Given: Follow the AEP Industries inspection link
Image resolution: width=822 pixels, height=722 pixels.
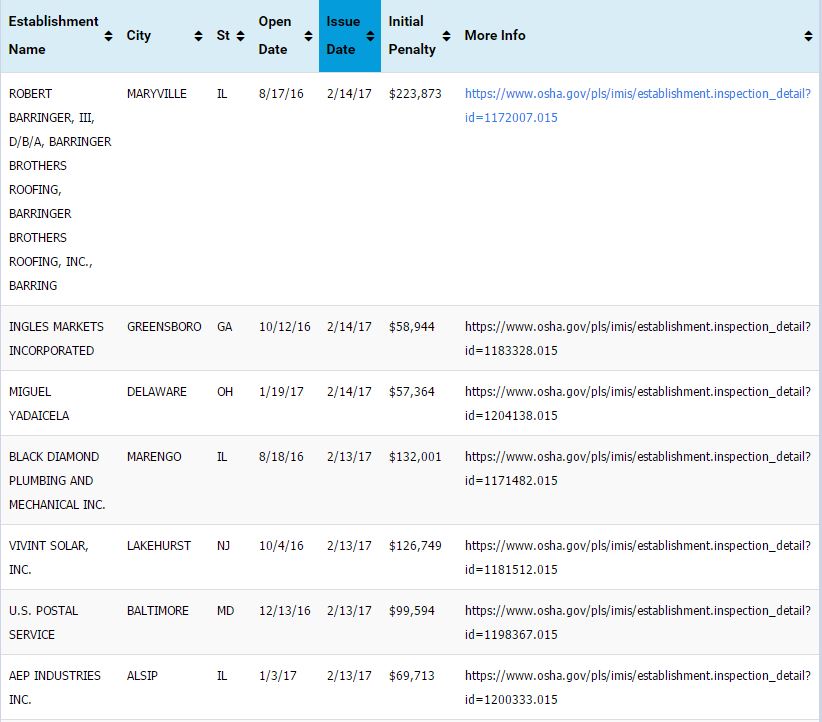Looking at the screenshot, I should (637, 687).
